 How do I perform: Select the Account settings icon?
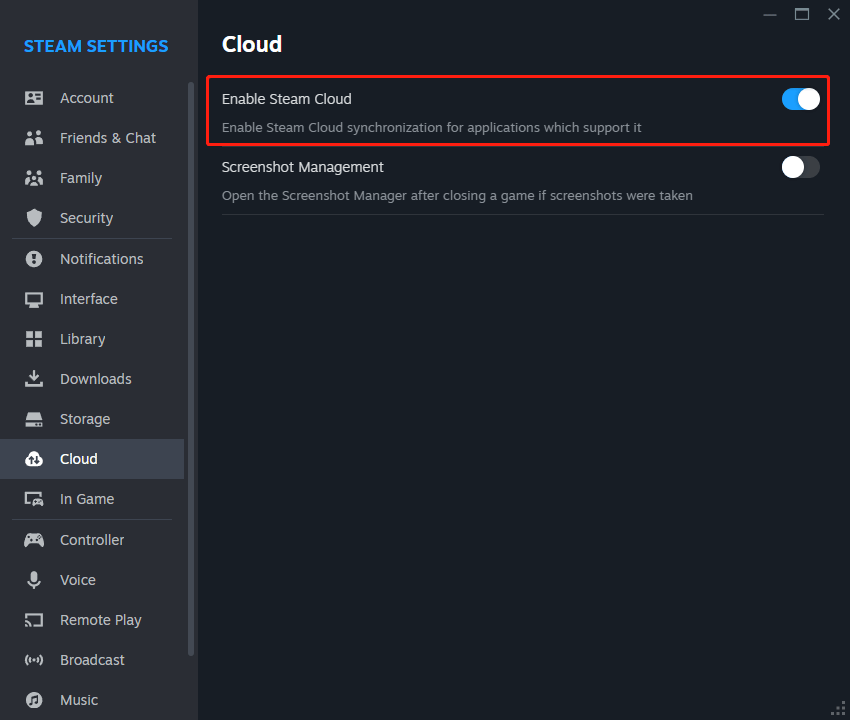33,97
